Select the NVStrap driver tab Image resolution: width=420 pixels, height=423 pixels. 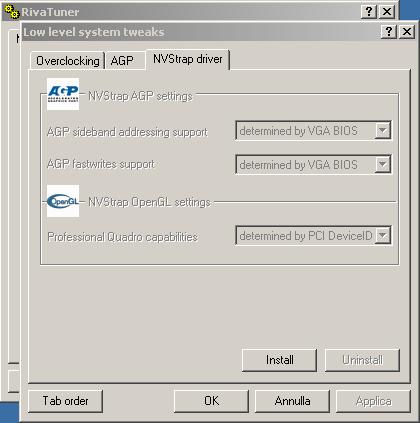pyautogui.click(x=188, y=59)
